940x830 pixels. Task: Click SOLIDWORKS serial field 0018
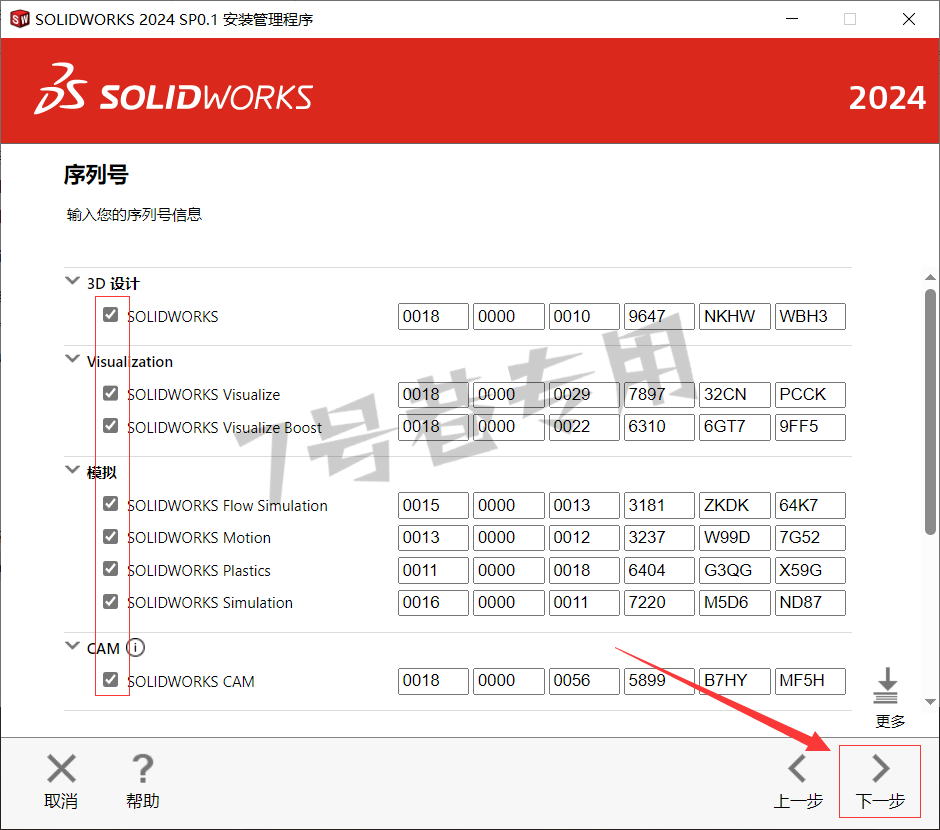tap(433, 316)
